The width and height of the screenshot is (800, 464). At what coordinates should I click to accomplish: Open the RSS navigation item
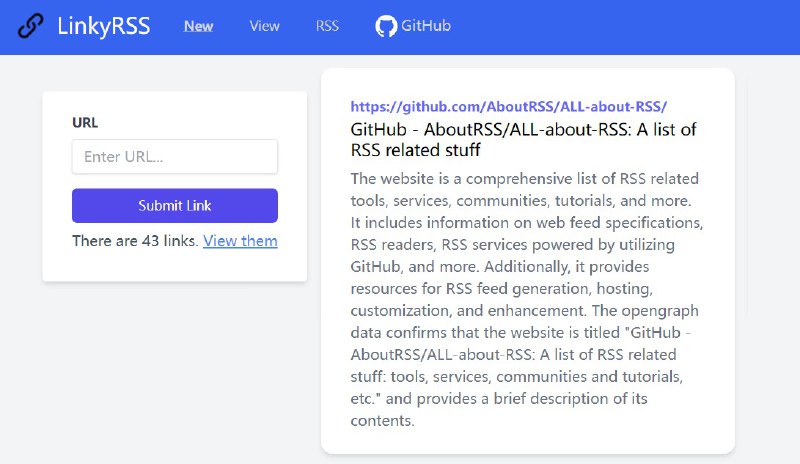(327, 26)
